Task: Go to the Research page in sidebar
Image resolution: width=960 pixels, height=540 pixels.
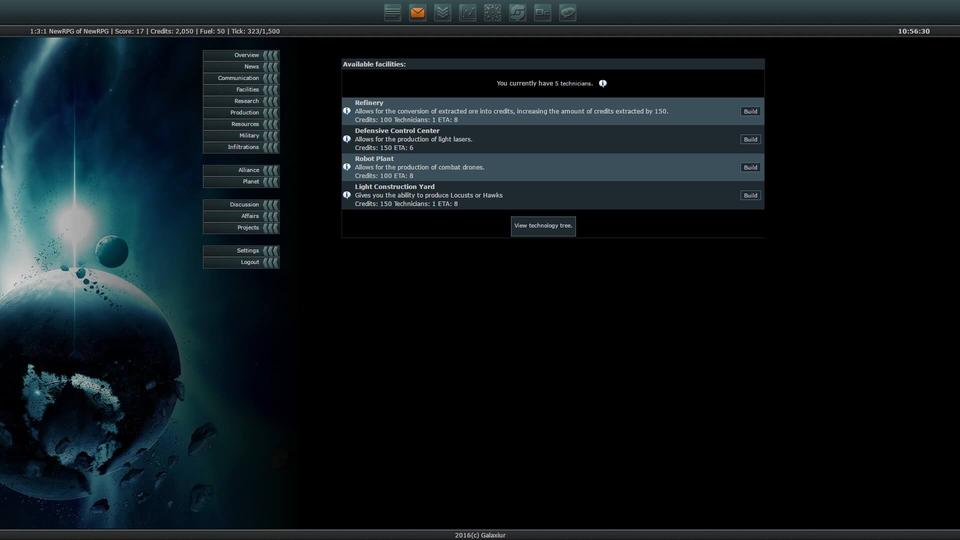Action: 241,101
